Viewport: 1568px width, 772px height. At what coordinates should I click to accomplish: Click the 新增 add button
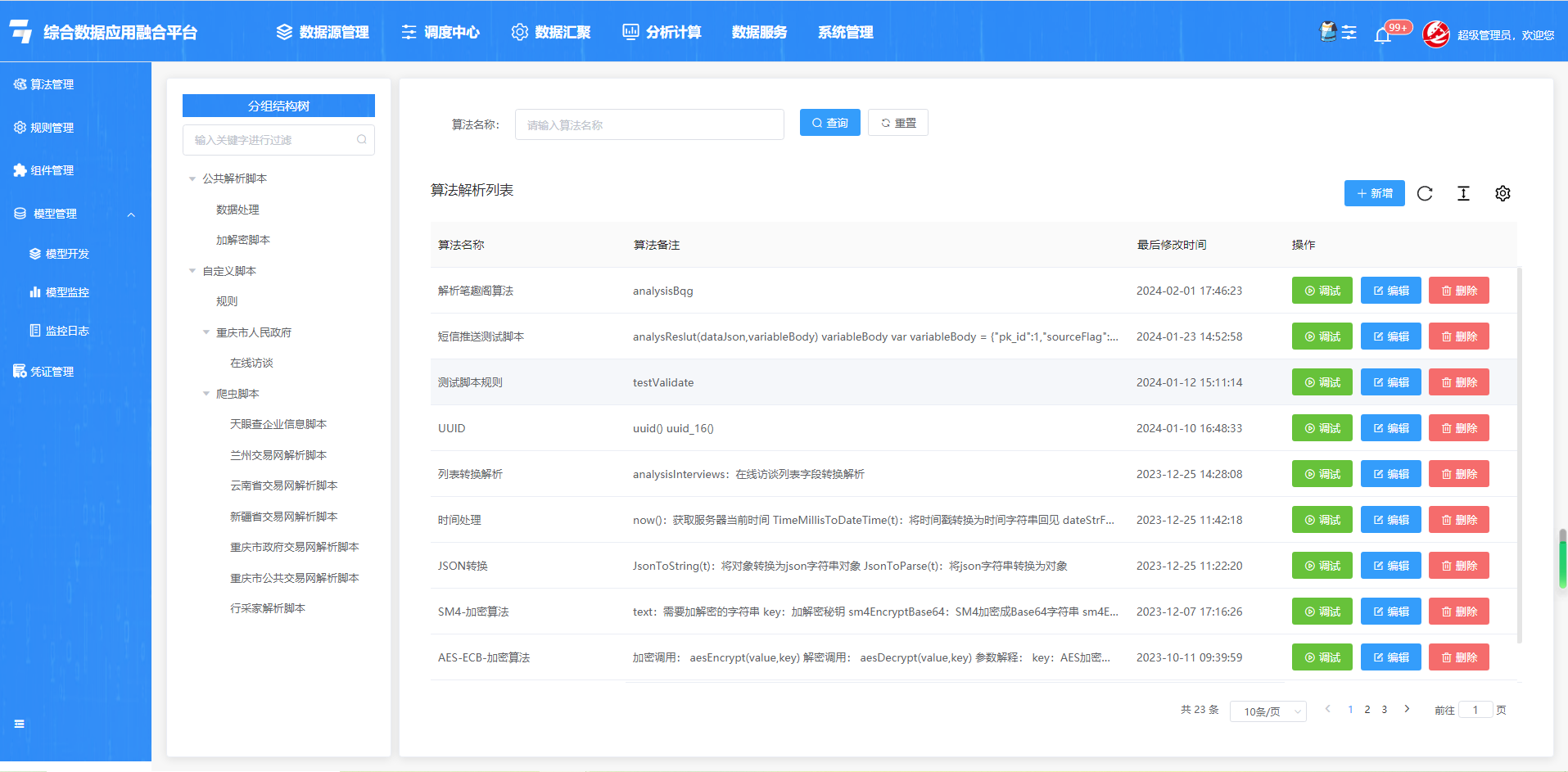pos(1374,193)
